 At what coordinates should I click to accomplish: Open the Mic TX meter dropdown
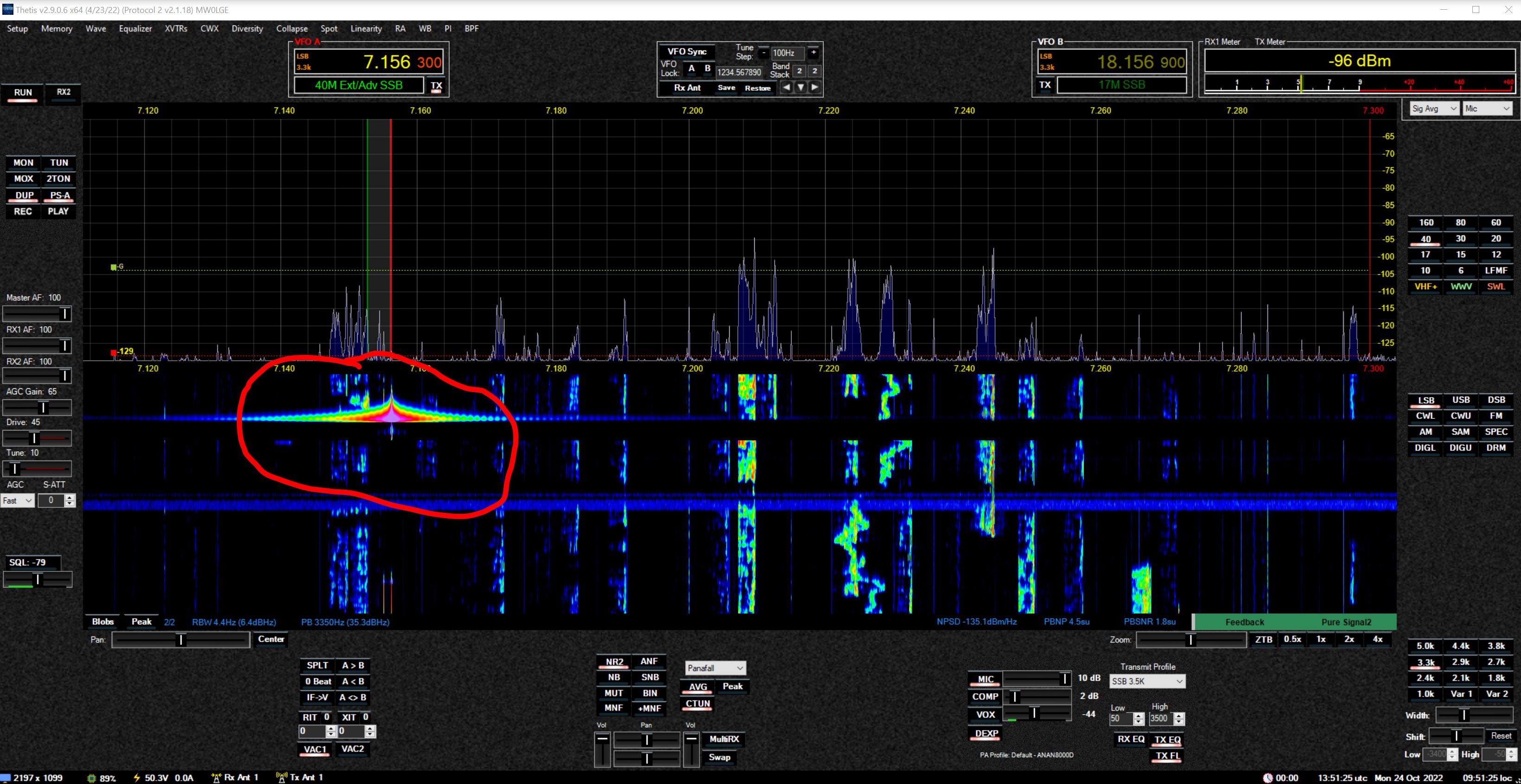point(1487,108)
